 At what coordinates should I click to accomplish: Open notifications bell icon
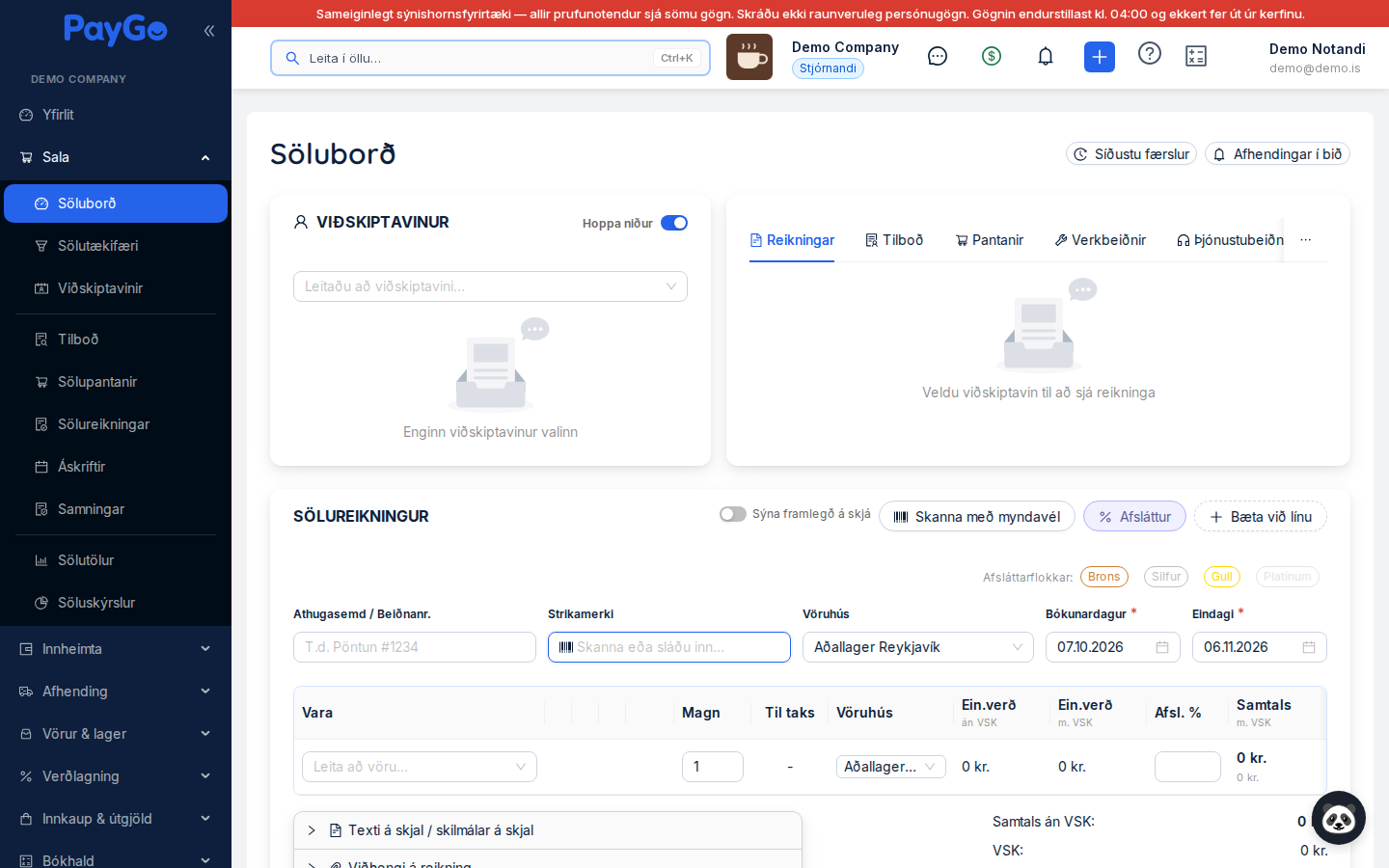coord(1046,57)
